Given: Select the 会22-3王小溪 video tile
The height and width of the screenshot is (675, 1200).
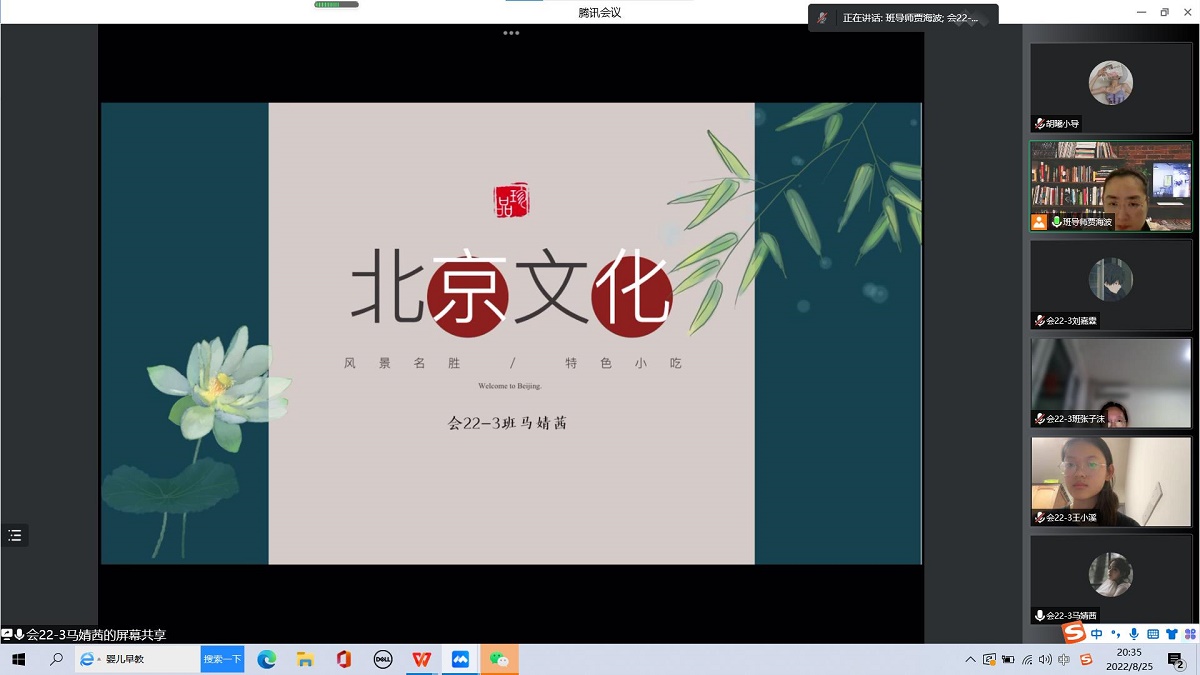Looking at the screenshot, I should (1110, 481).
